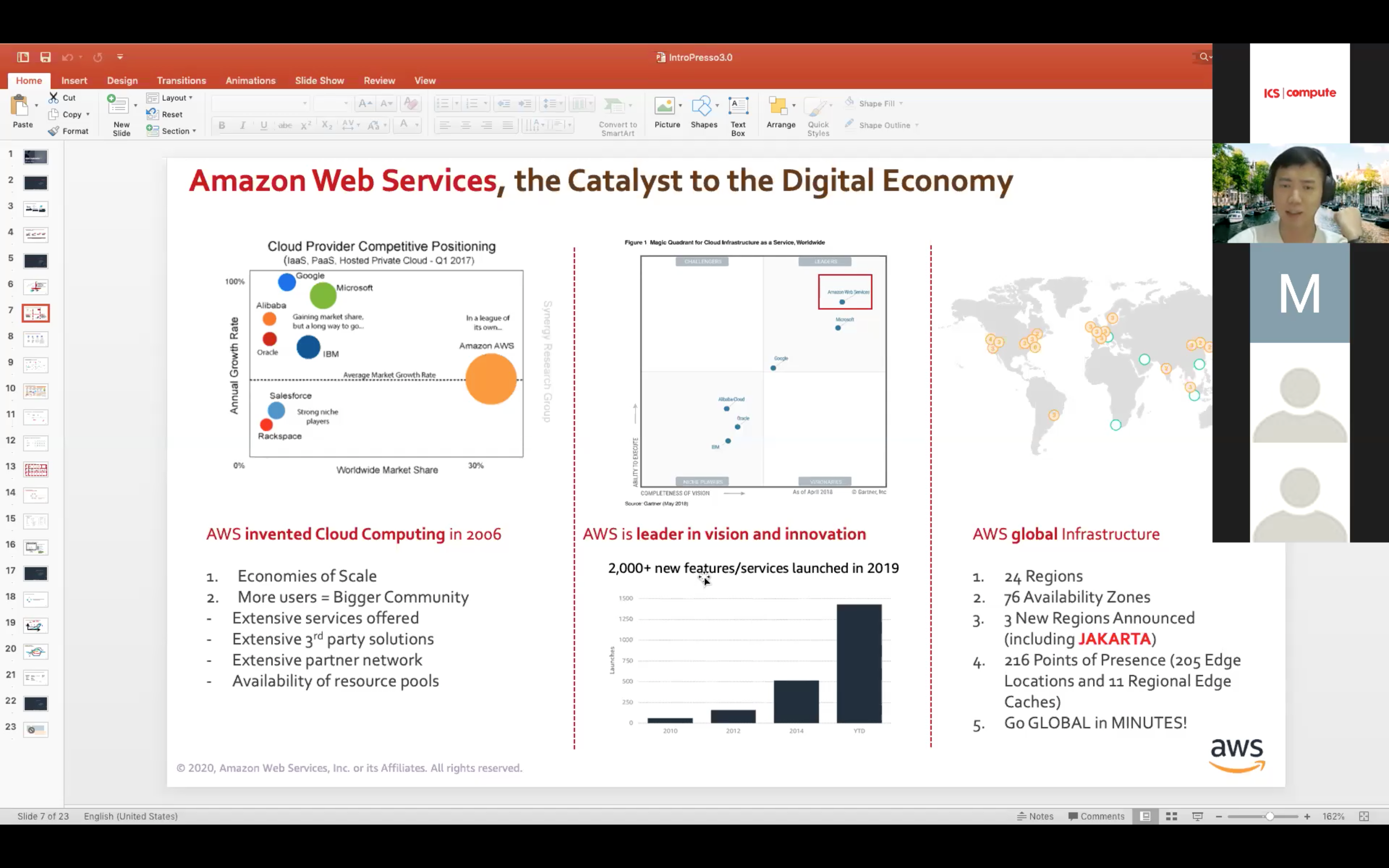Open the sidebar panel icon in title bar
Viewport: 1389px width, 868px height.
(23, 57)
